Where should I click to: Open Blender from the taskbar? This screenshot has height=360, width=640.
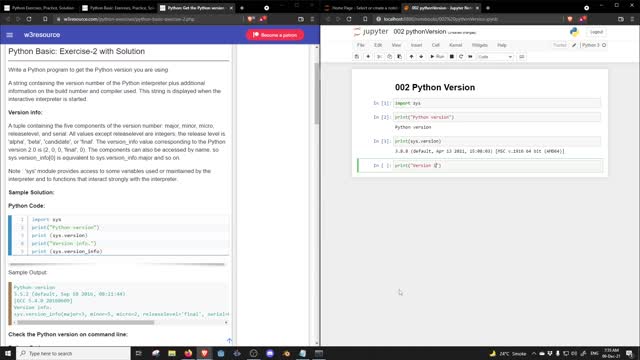tap(286, 353)
